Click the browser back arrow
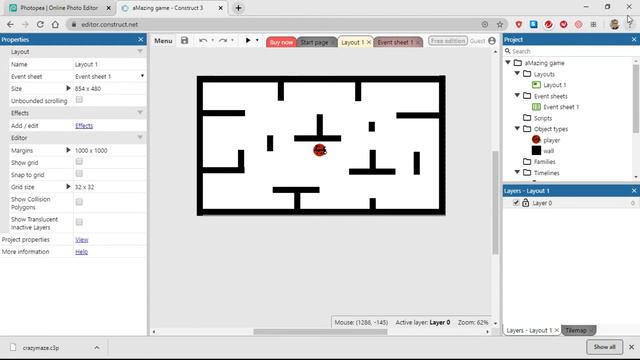 click(10, 24)
